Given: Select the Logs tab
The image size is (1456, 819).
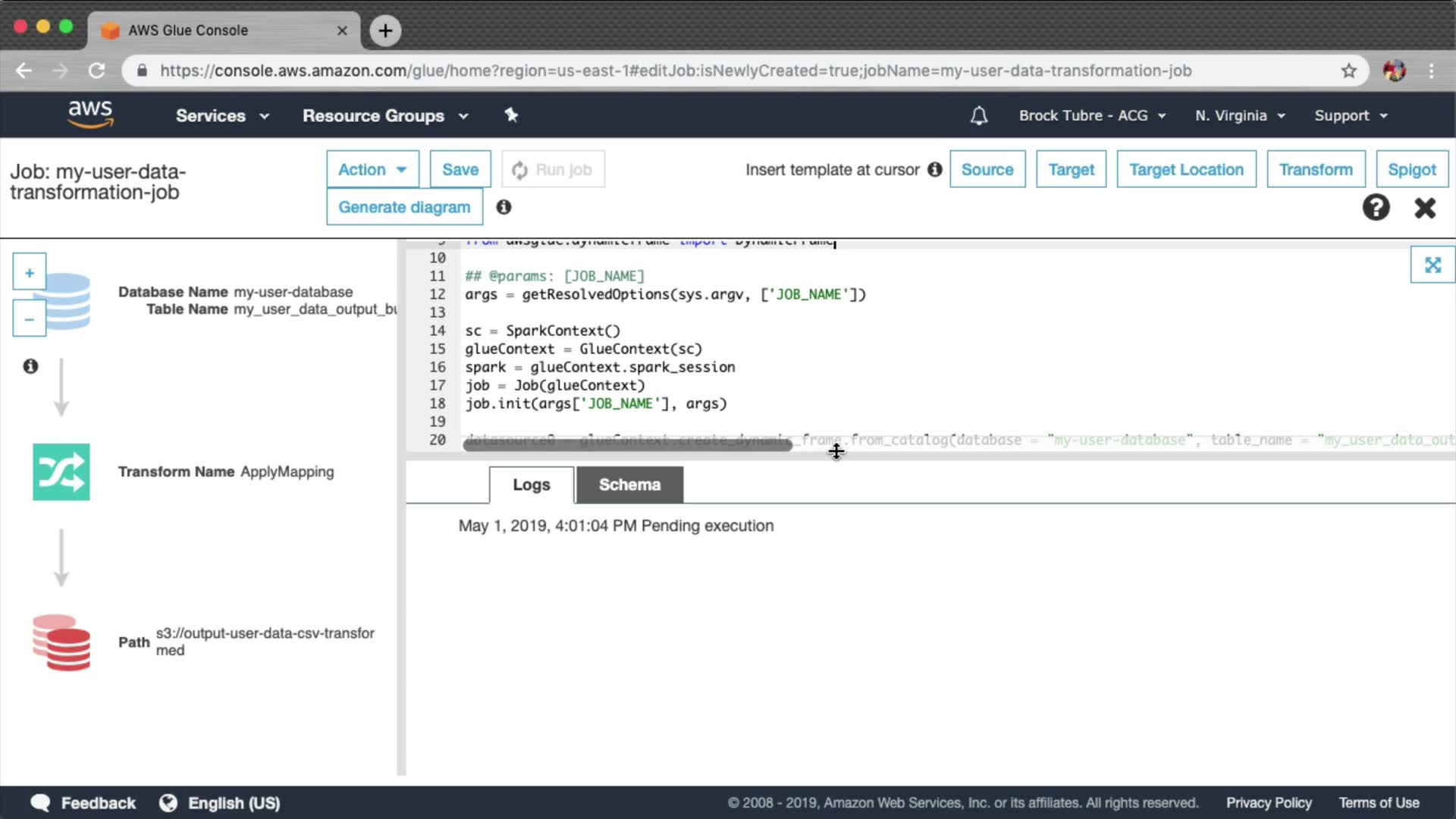Looking at the screenshot, I should click(531, 485).
